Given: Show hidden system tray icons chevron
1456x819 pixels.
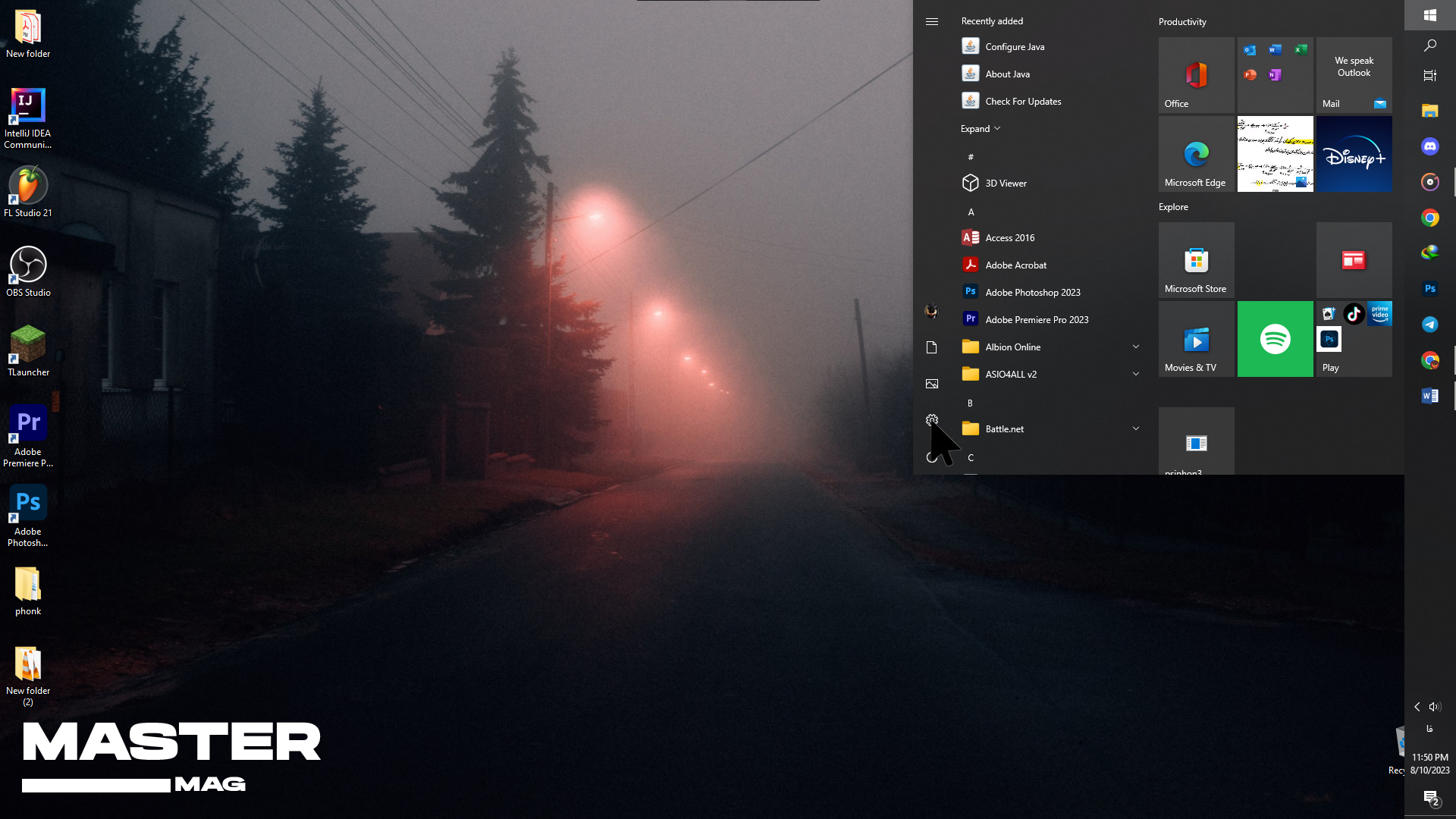Looking at the screenshot, I should 1417,707.
